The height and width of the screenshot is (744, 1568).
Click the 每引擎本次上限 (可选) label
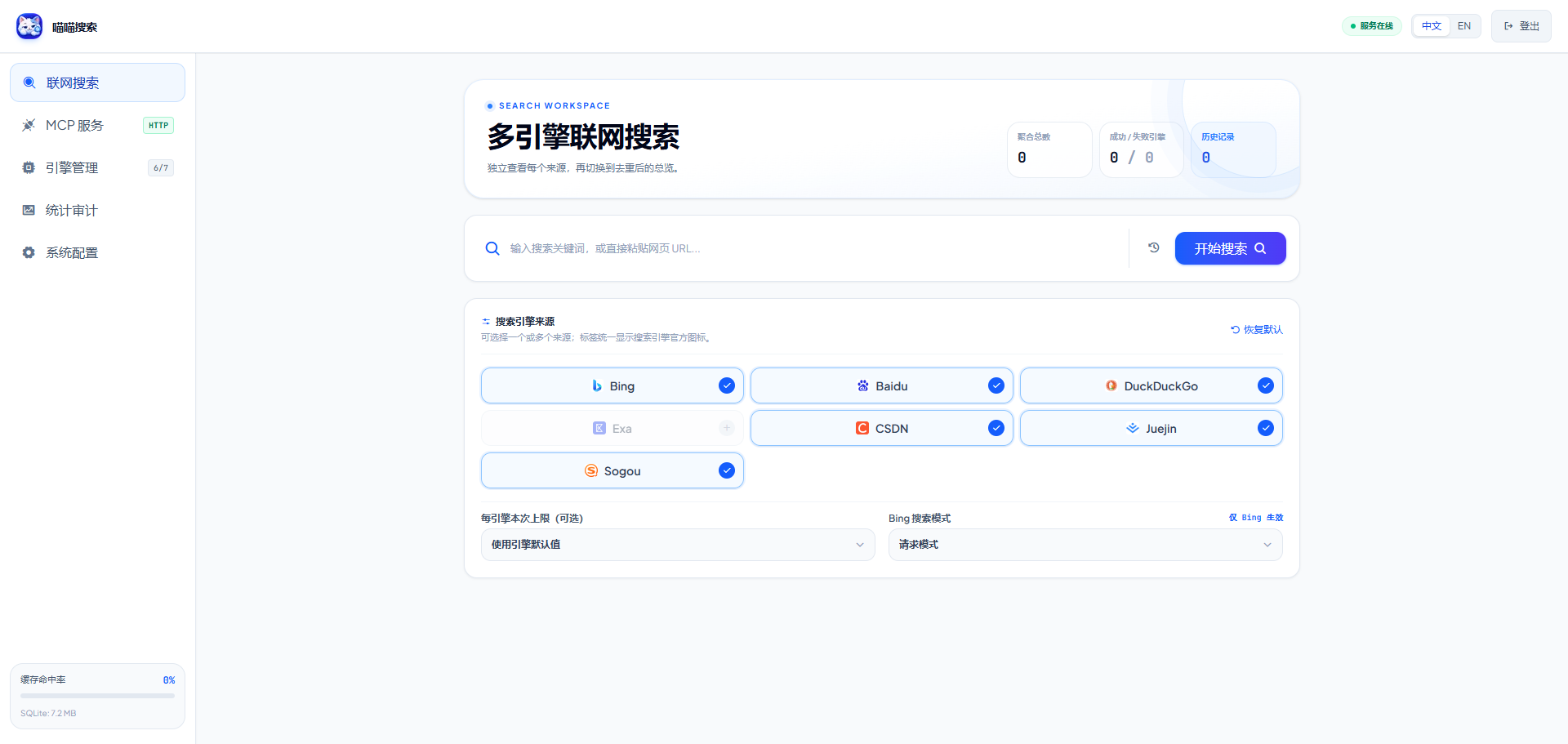532,518
